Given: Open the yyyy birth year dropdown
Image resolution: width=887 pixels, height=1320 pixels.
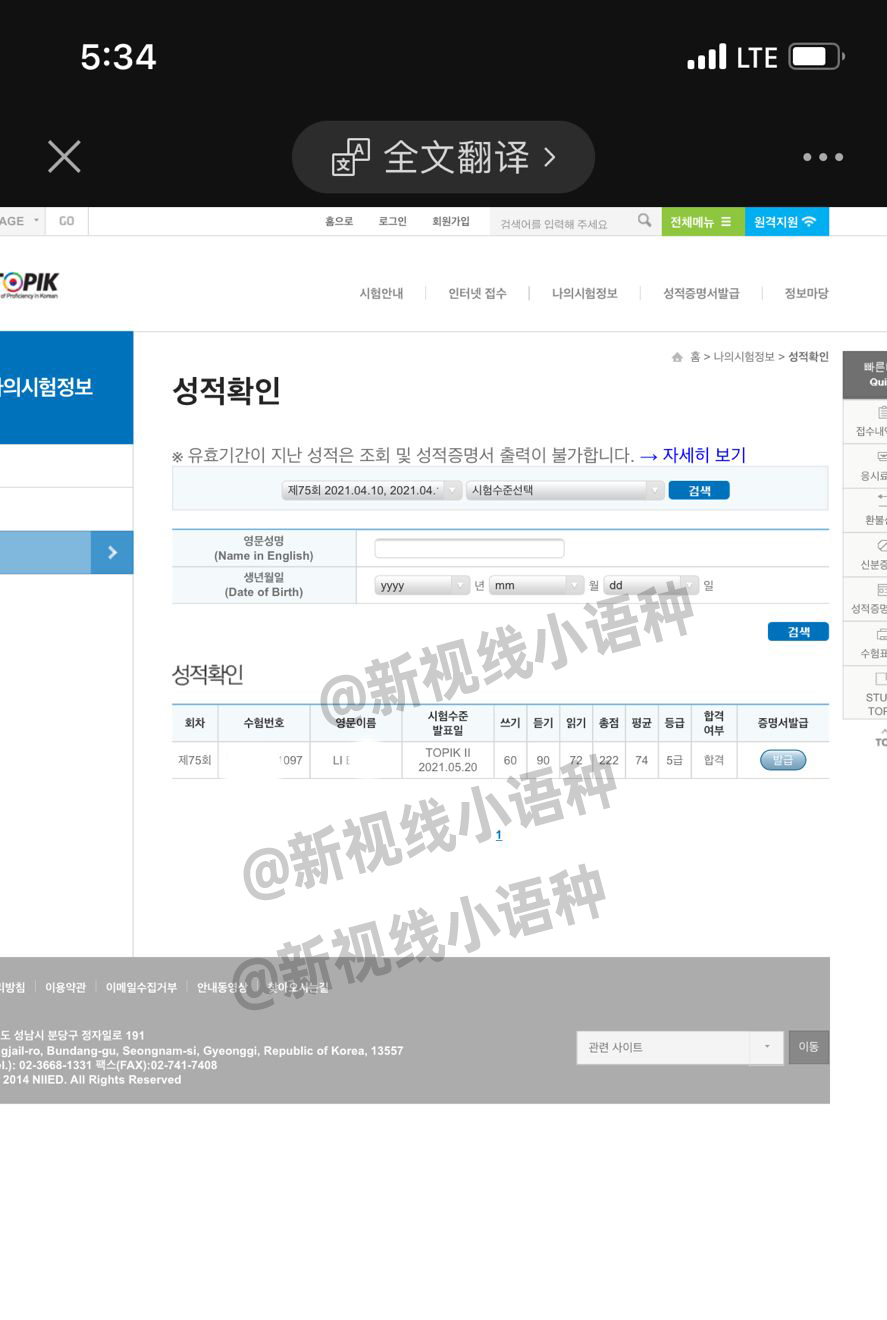Looking at the screenshot, I should point(422,585).
